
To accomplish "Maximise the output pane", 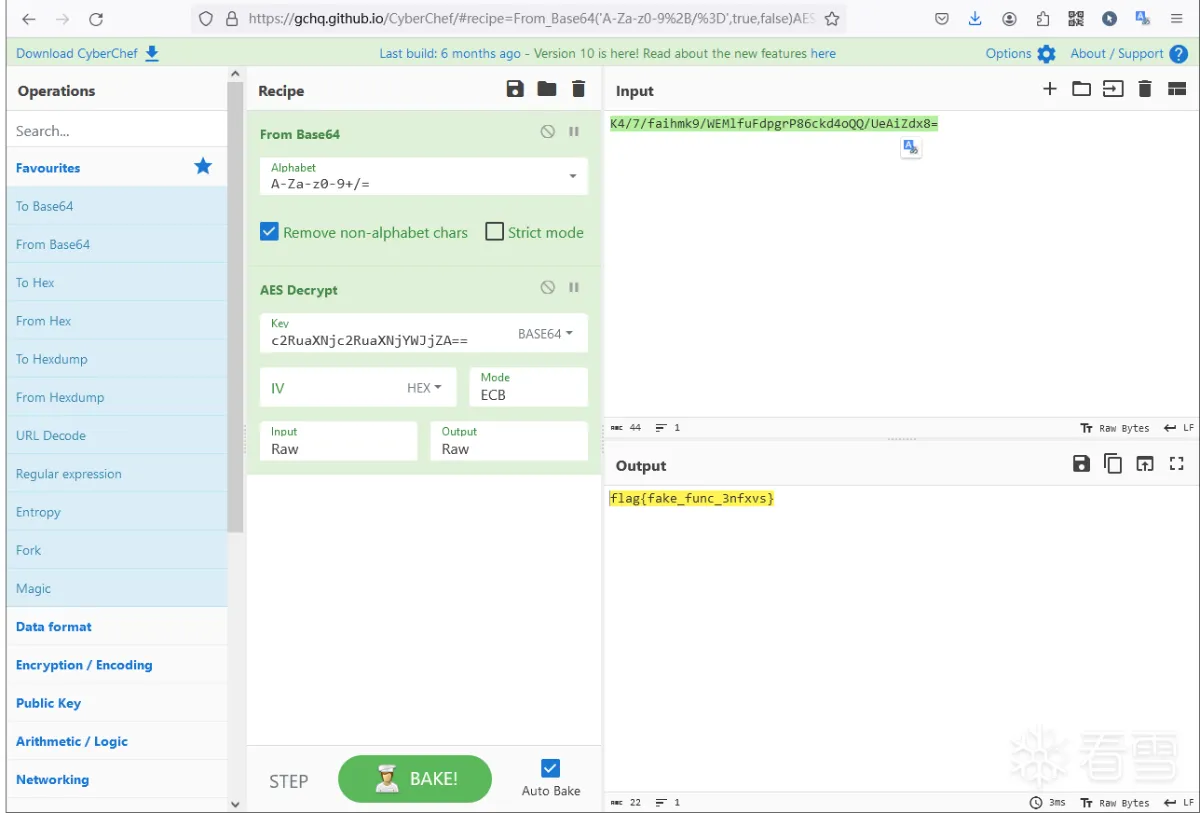I will click(1176, 464).
